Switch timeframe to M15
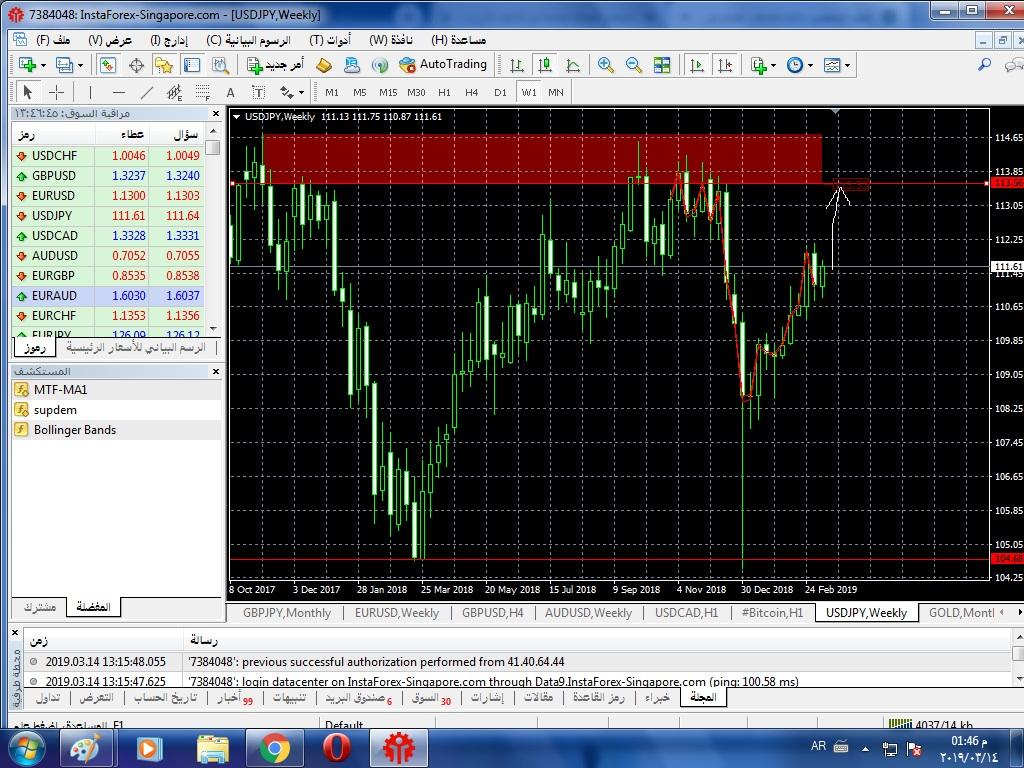Viewport: 1024px width, 768px height. pyautogui.click(x=388, y=92)
